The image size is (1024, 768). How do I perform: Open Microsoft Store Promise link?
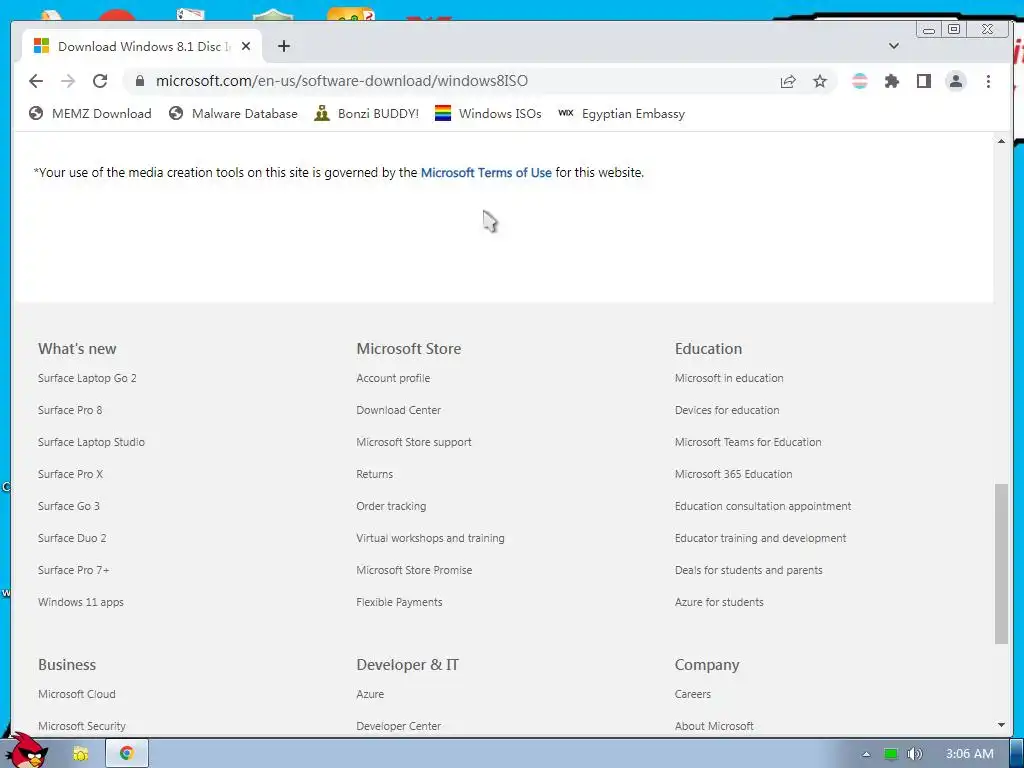[x=414, y=570]
